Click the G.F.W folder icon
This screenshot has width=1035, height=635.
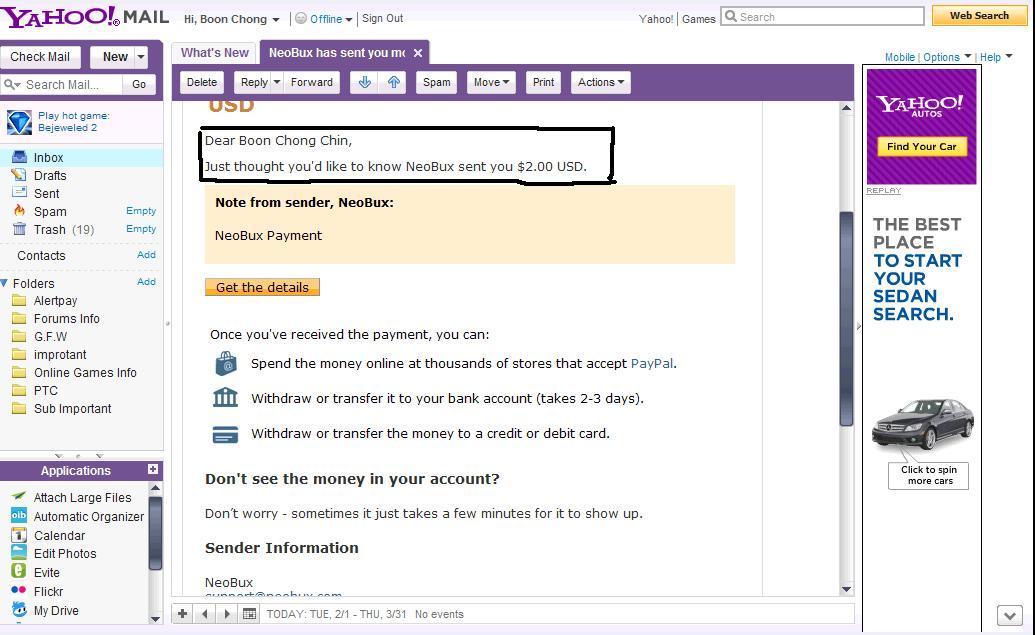[x=20, y=336]
